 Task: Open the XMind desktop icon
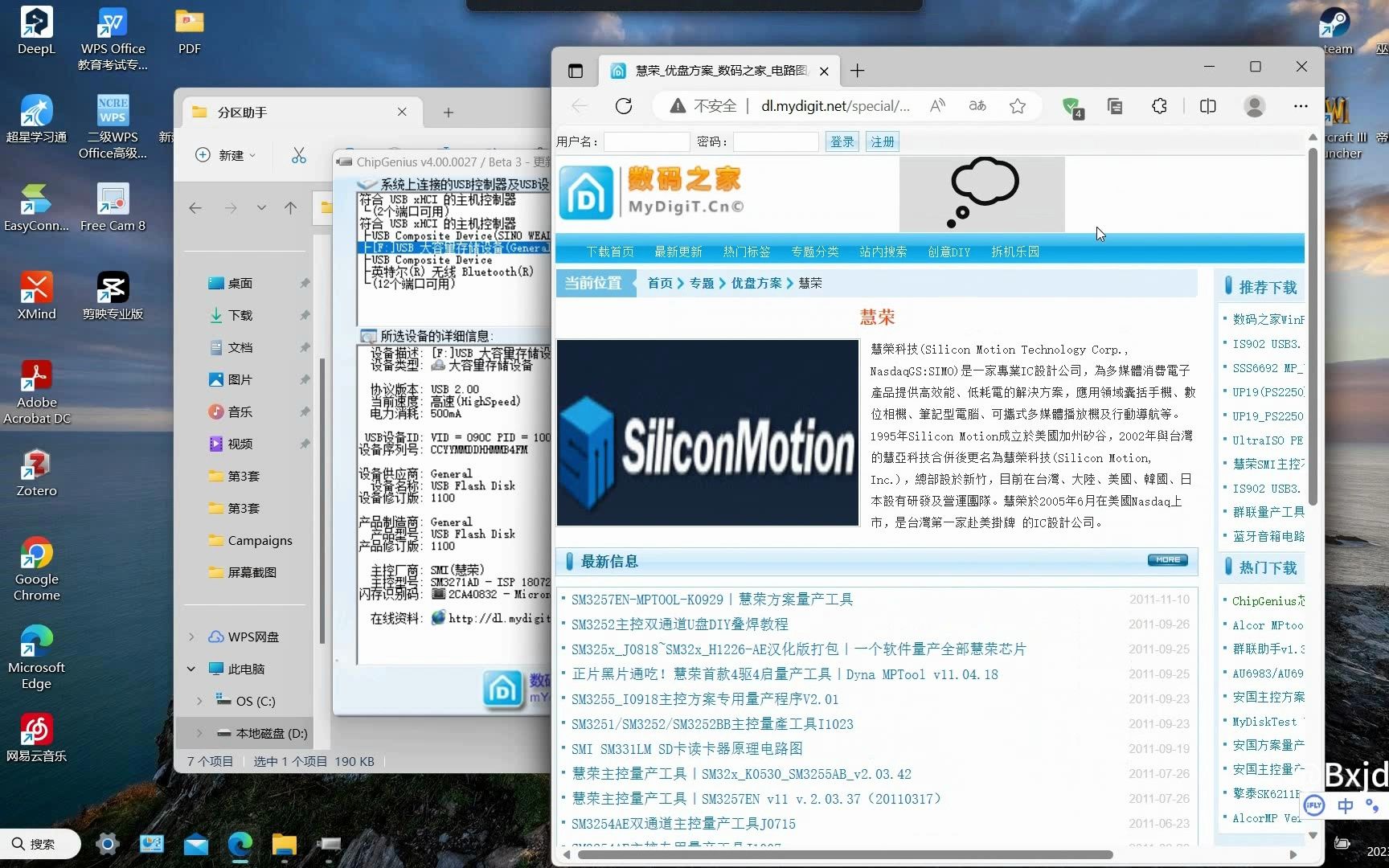click(x=36, y=295)
